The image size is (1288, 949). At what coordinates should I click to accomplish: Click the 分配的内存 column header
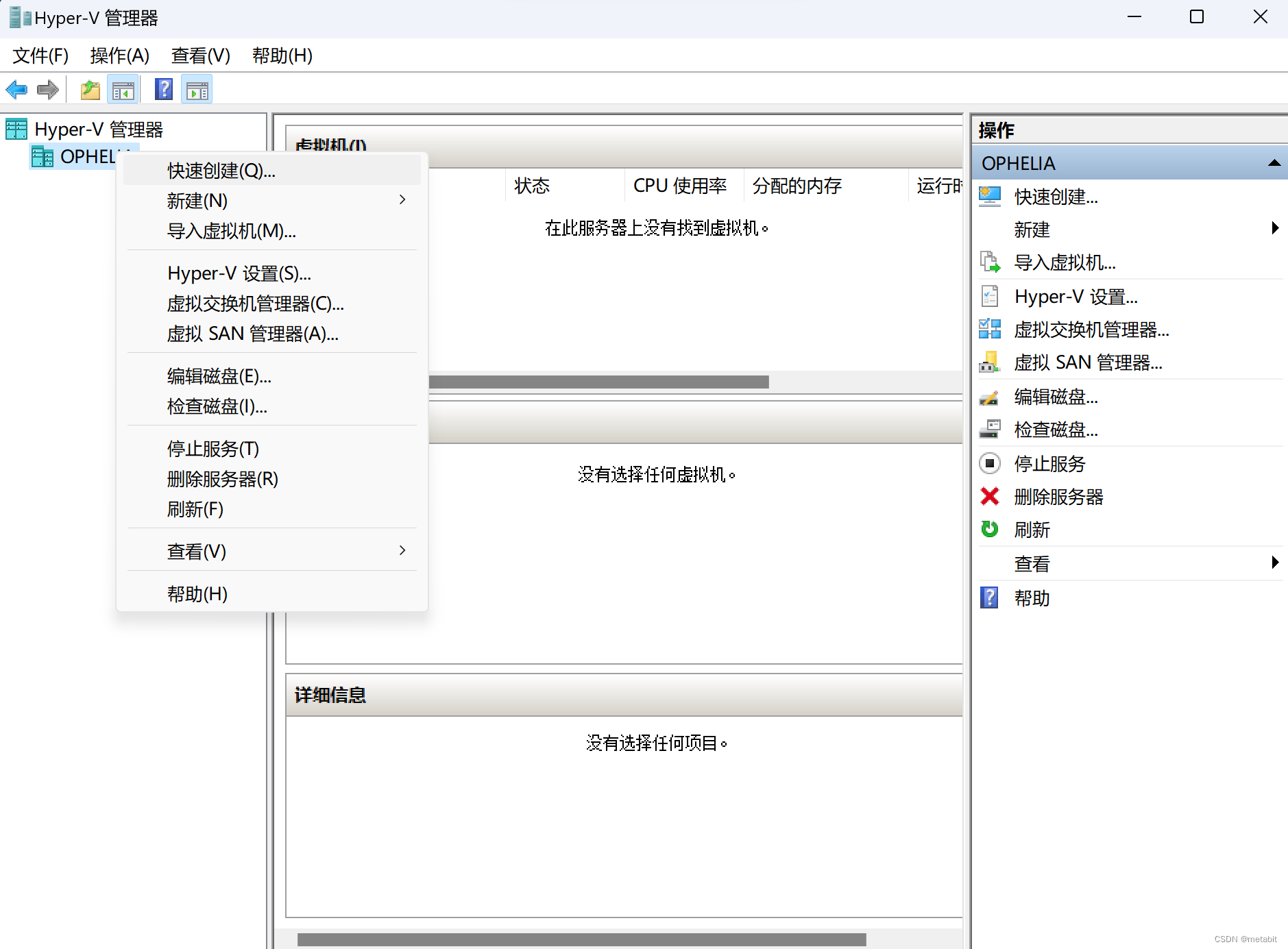tap(825, 186)
